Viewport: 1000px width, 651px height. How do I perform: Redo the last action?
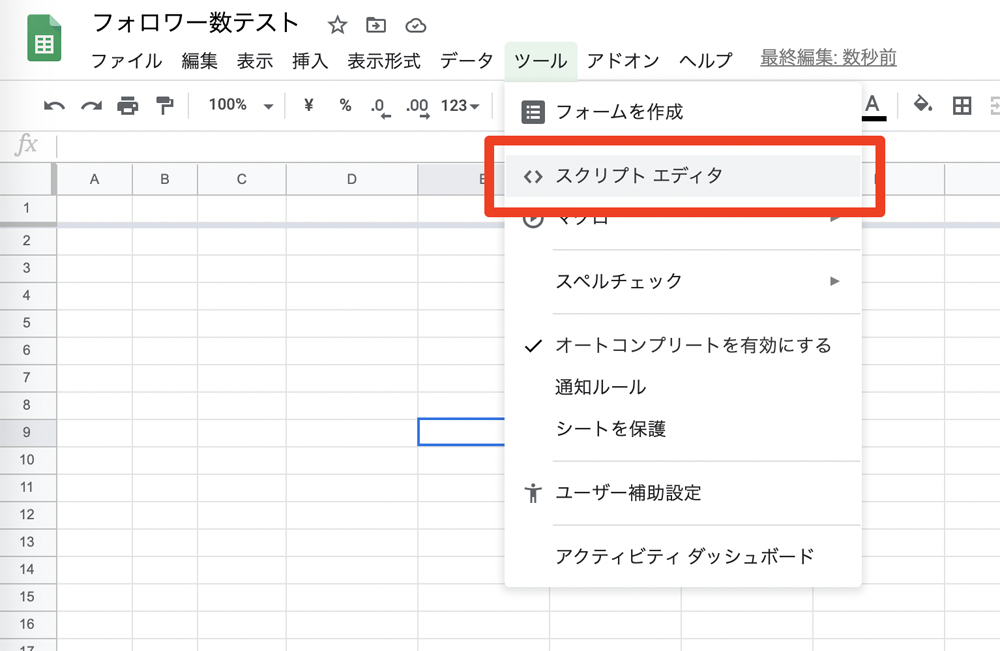(91, 106)
